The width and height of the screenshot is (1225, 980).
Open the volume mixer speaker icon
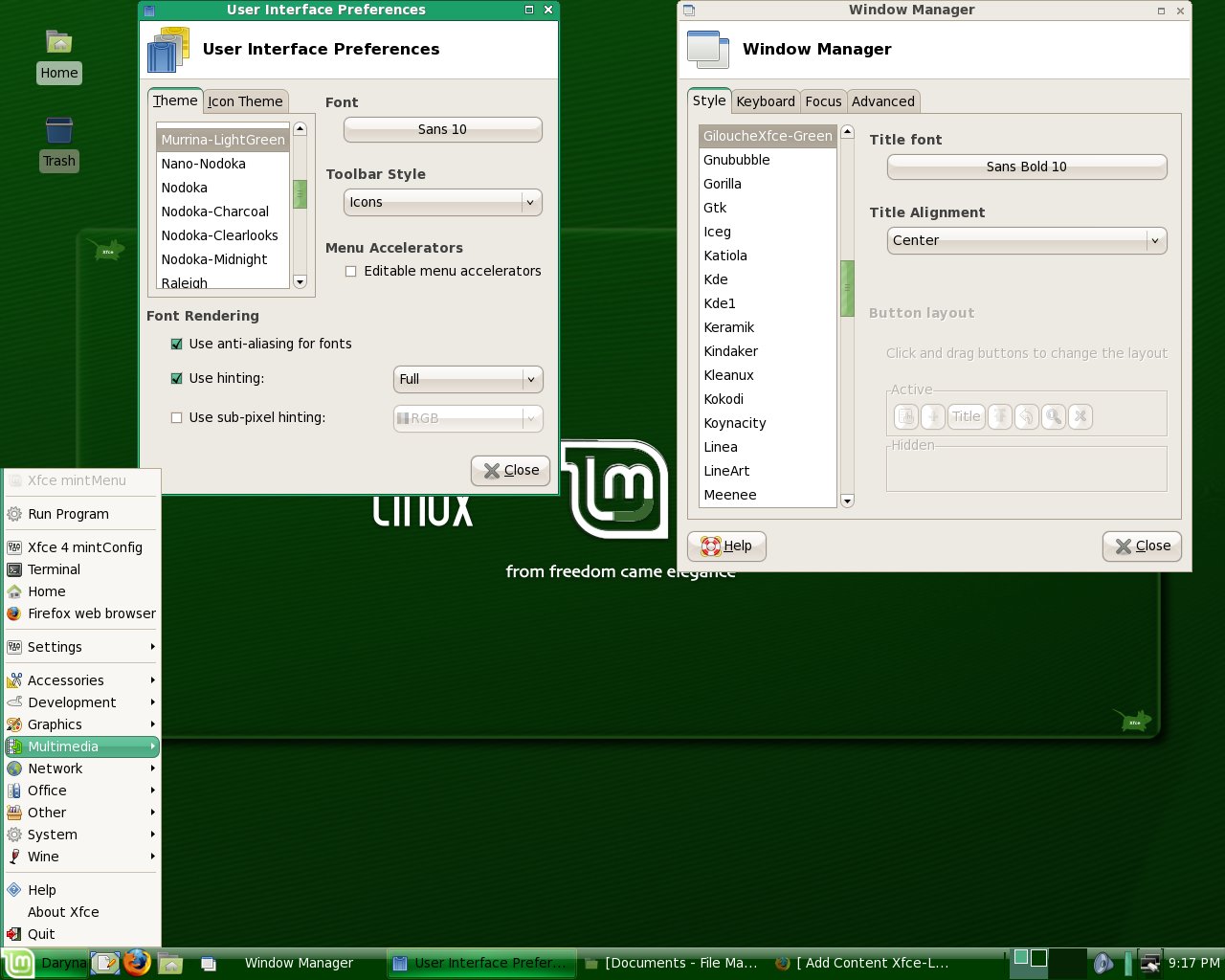(x=1102, y=963)
